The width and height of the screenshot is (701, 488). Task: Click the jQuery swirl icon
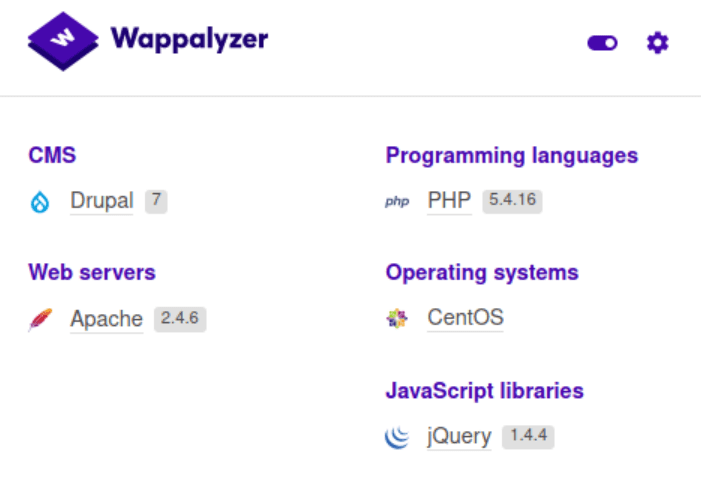[397, 437]
